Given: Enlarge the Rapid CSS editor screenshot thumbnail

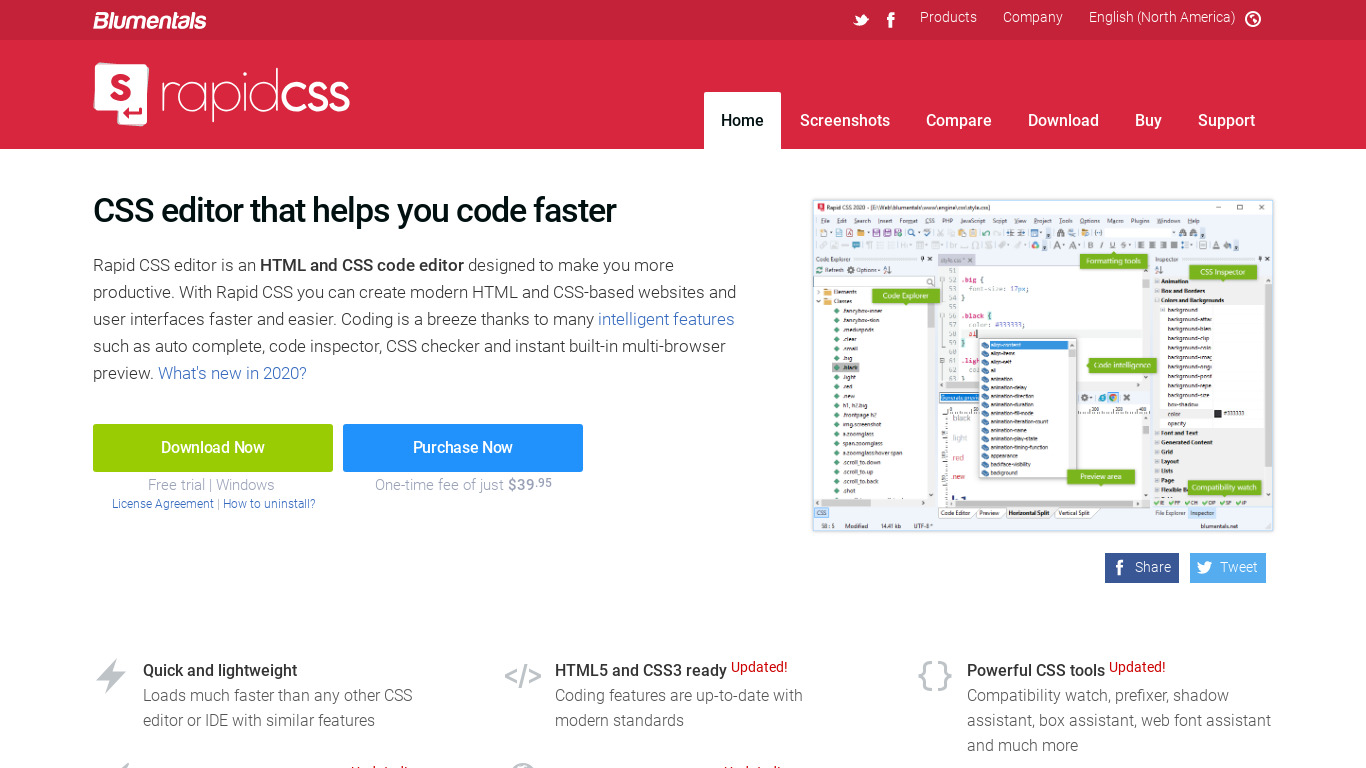Looking at the screenshot, I should pyautogui.click(x=1043, y=366).
